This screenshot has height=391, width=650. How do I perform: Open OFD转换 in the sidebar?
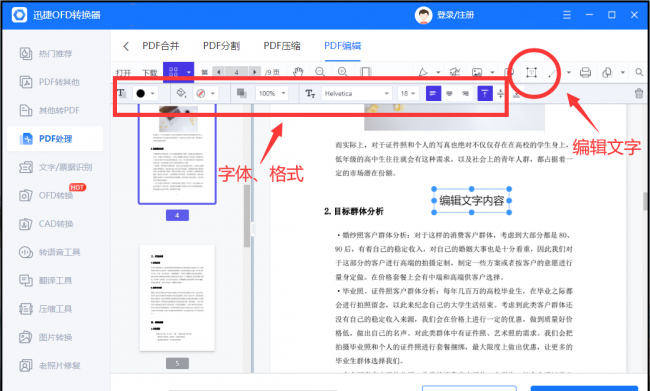pos(55,195)
